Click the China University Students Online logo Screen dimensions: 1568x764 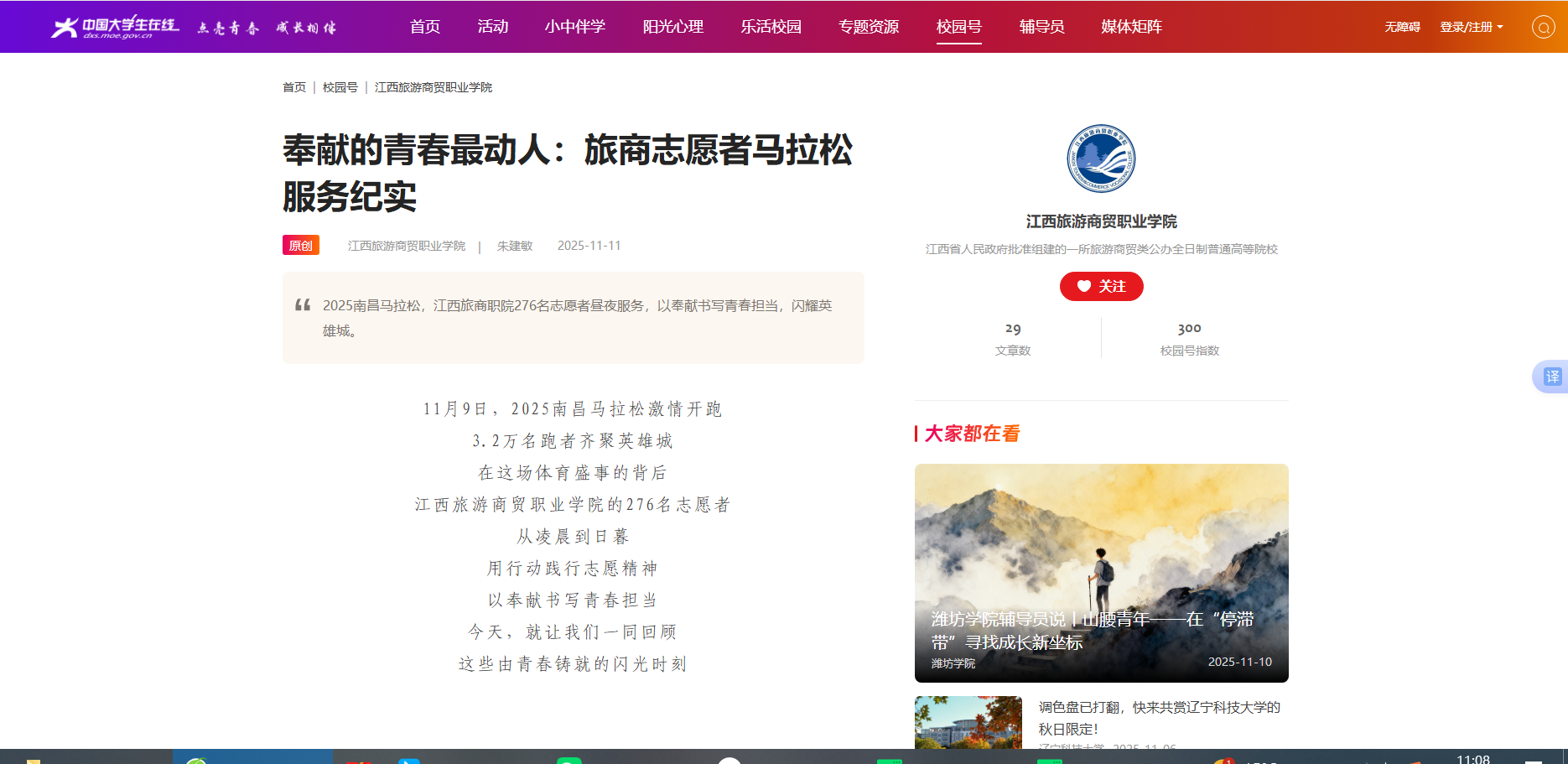coord(115,27)
